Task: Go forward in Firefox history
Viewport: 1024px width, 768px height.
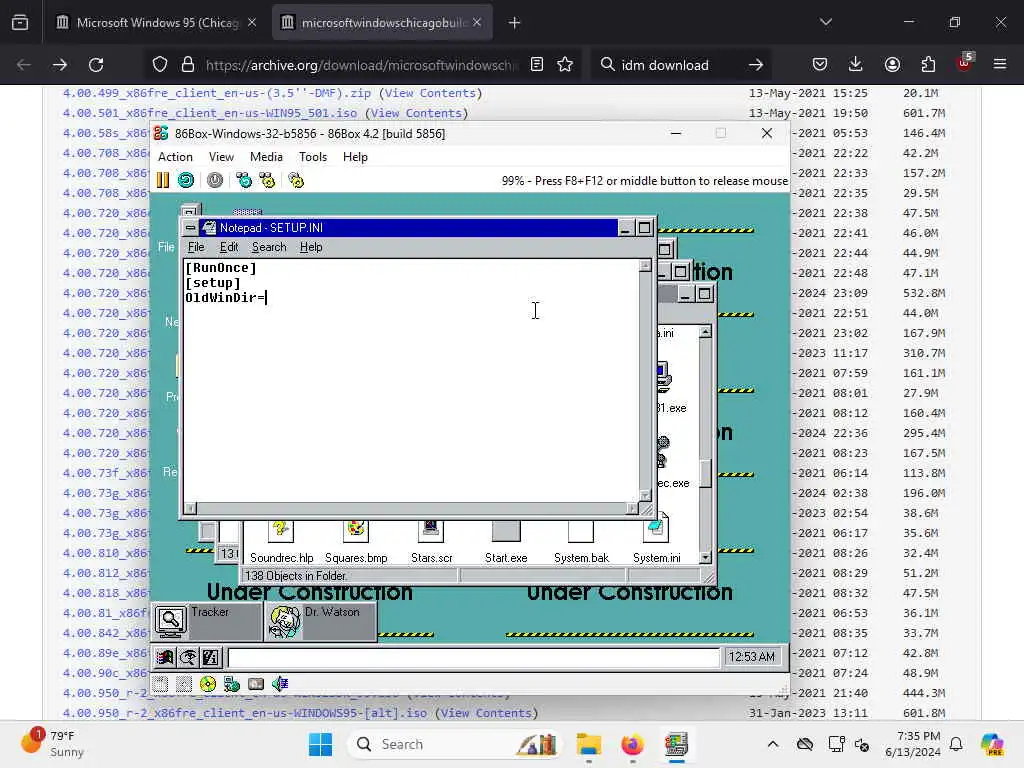Action: (59, 65)
